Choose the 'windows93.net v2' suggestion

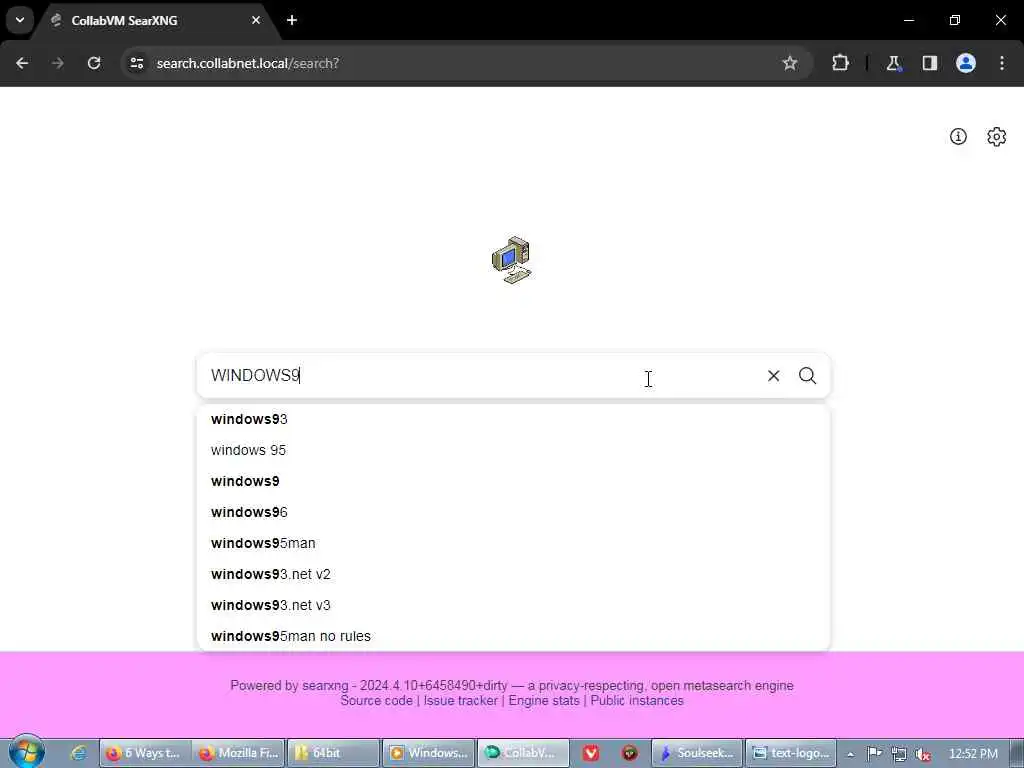513,574
